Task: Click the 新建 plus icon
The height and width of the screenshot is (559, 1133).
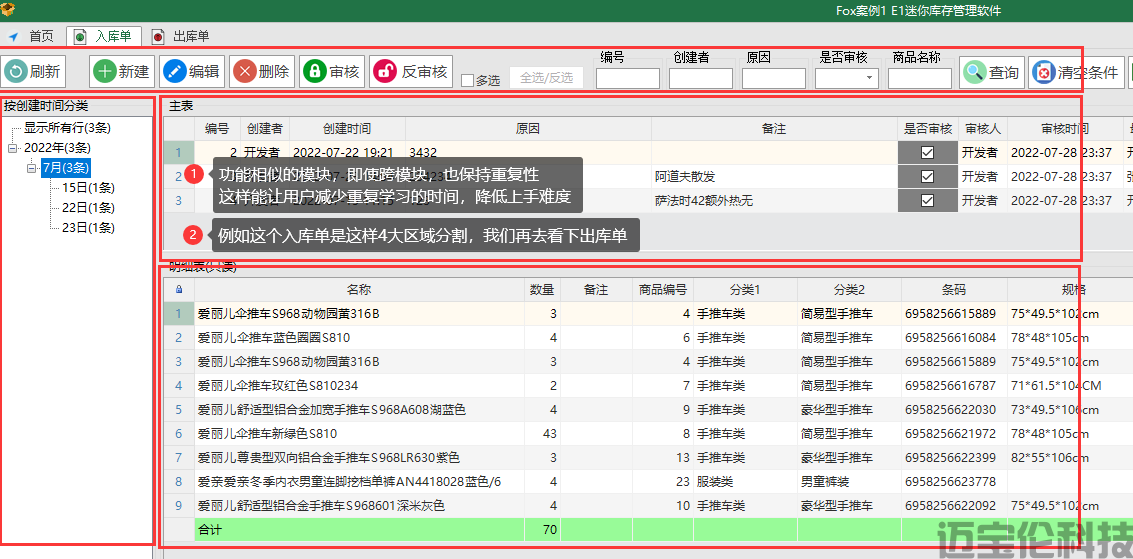Action: 105,72
